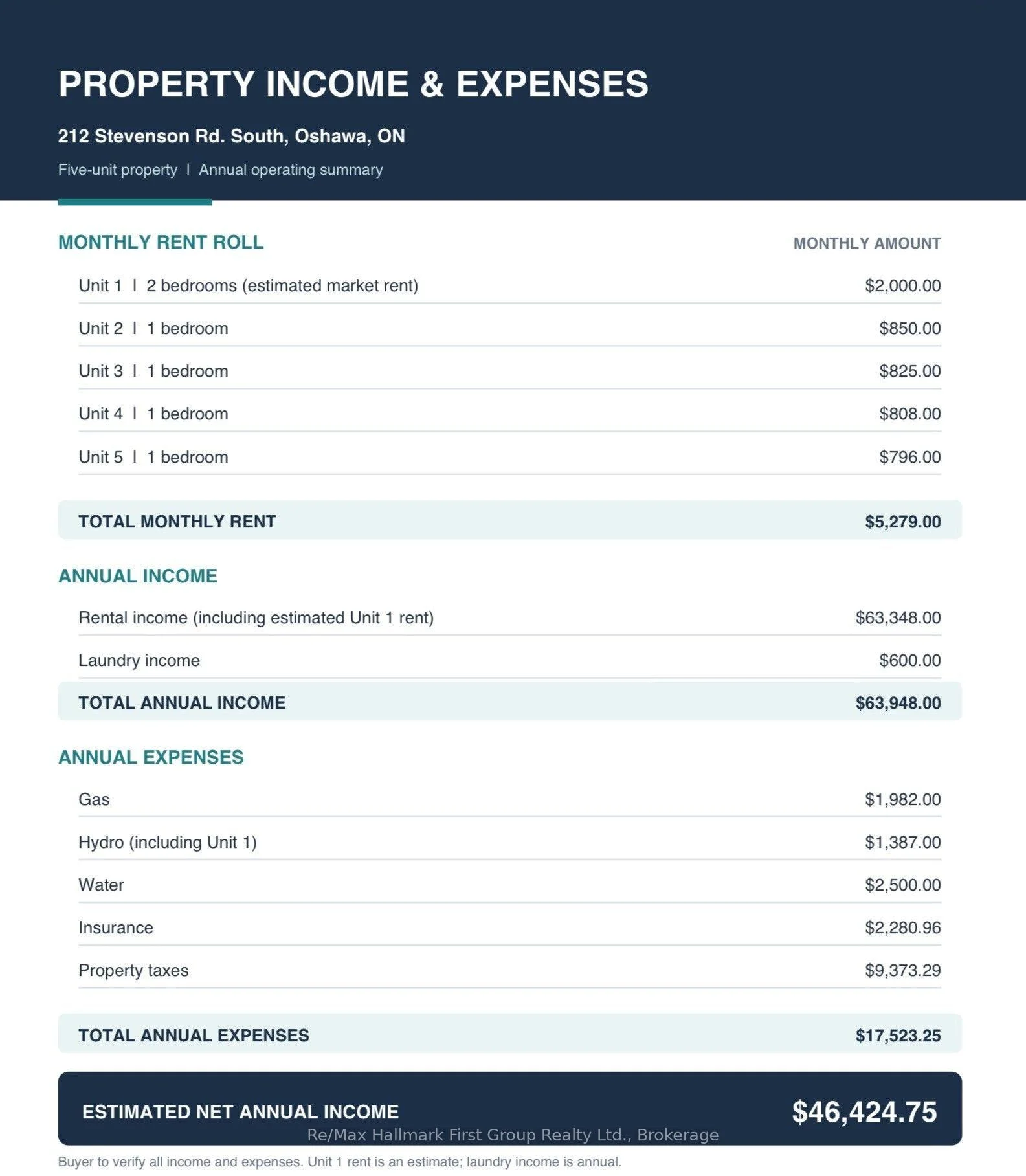
Task: Select the Gas expense row
Action: pyautogui.click(x=509, y=799)
